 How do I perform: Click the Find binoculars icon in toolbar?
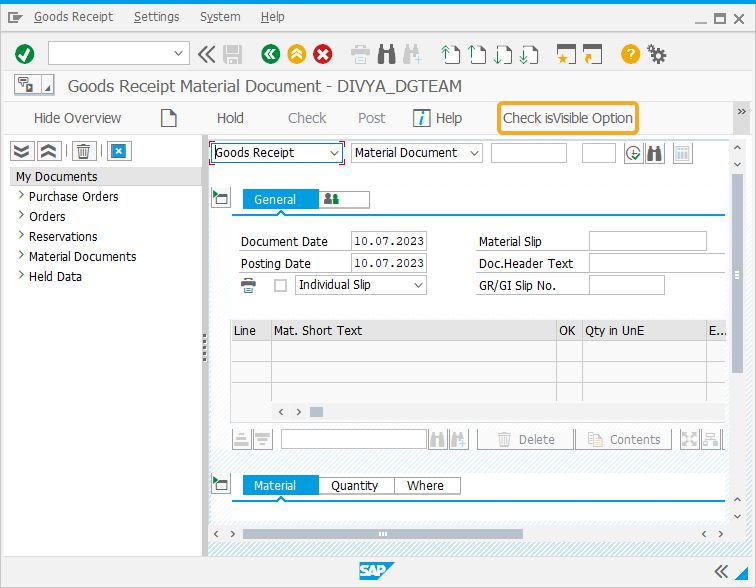coord(386,54)
